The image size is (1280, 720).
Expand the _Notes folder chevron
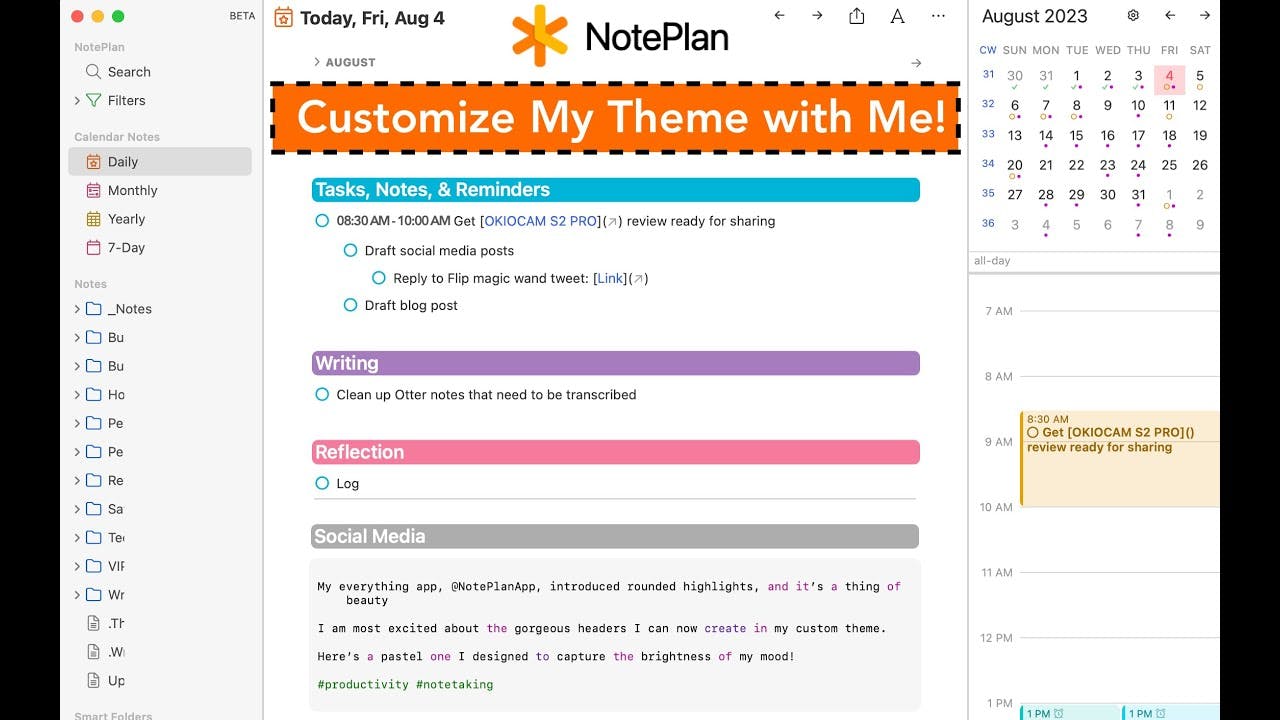point(77,309)
